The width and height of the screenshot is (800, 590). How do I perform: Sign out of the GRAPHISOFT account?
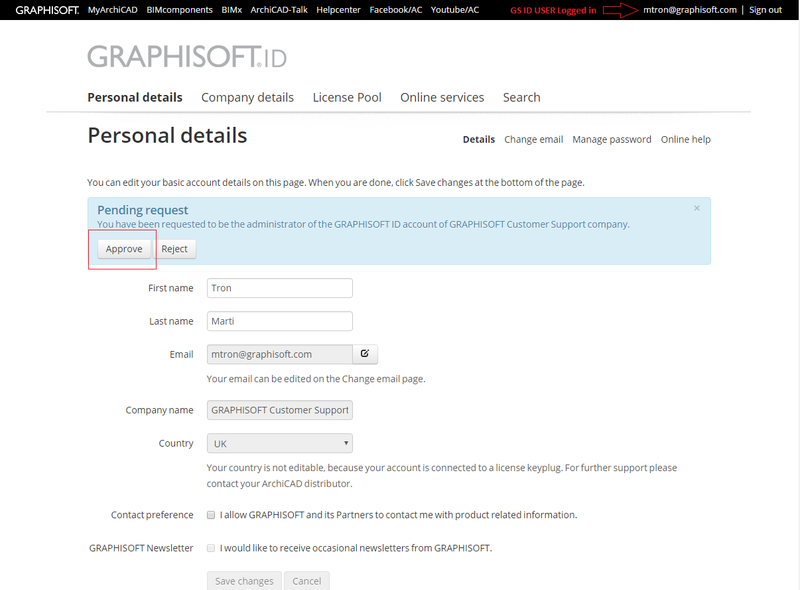[765, 9]
